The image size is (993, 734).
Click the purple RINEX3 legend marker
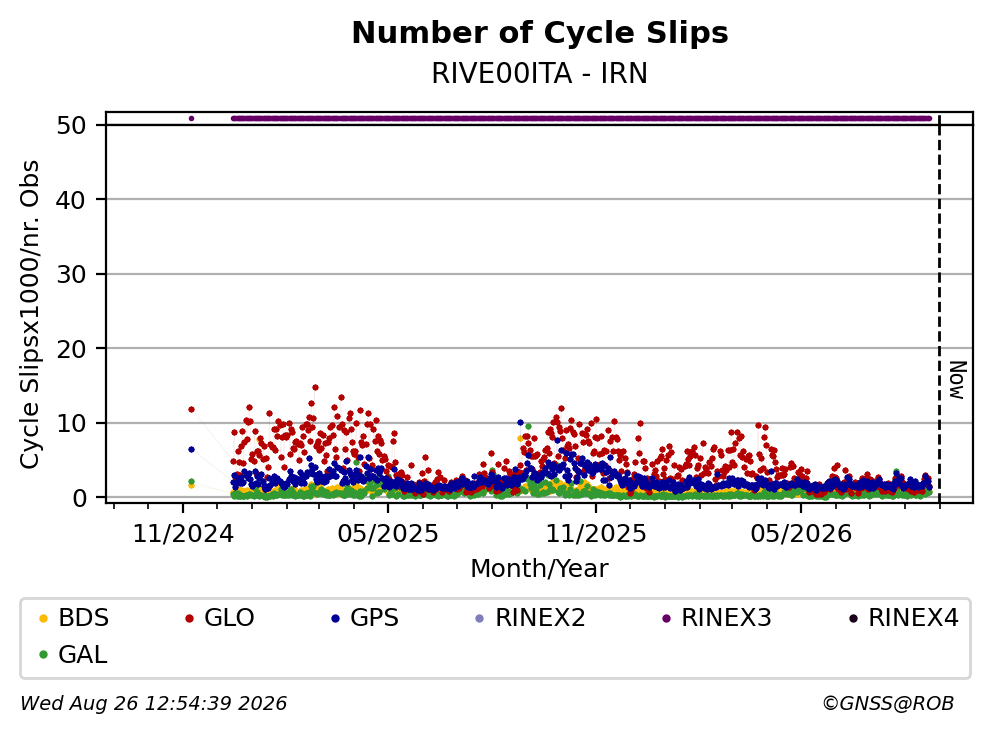pyautogui.click(x=666, y=618)
